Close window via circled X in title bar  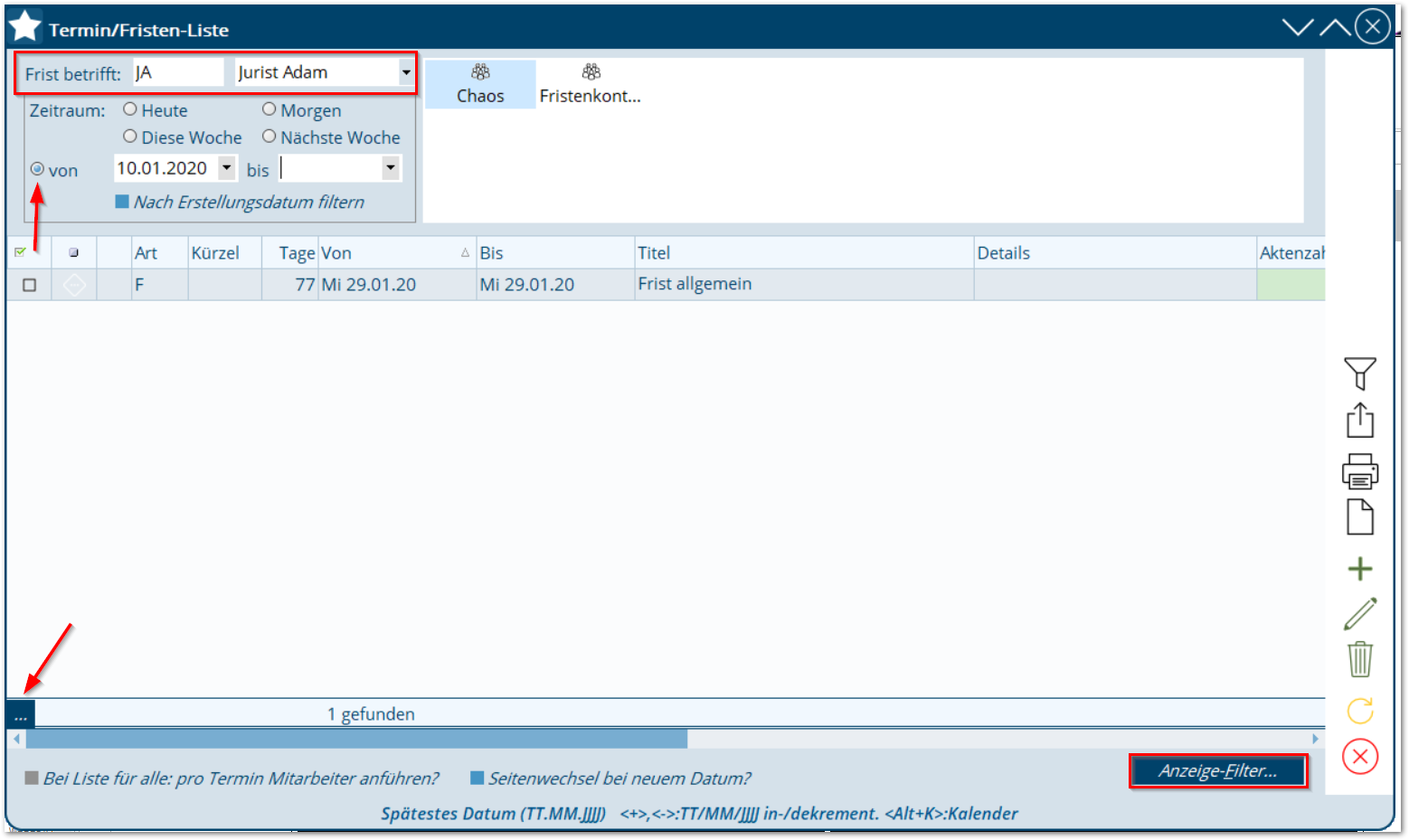click(x=1373, y=26)
